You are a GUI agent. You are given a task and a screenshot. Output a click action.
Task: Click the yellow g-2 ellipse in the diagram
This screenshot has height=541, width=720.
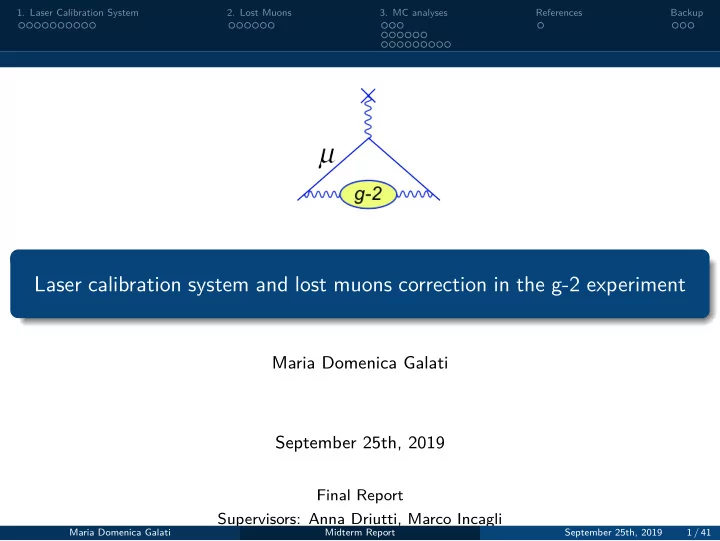(x=368, y=194)
